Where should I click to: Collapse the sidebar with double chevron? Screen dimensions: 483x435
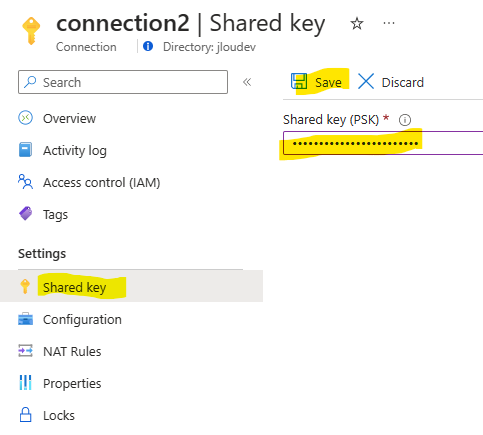[x=247, y=82]
